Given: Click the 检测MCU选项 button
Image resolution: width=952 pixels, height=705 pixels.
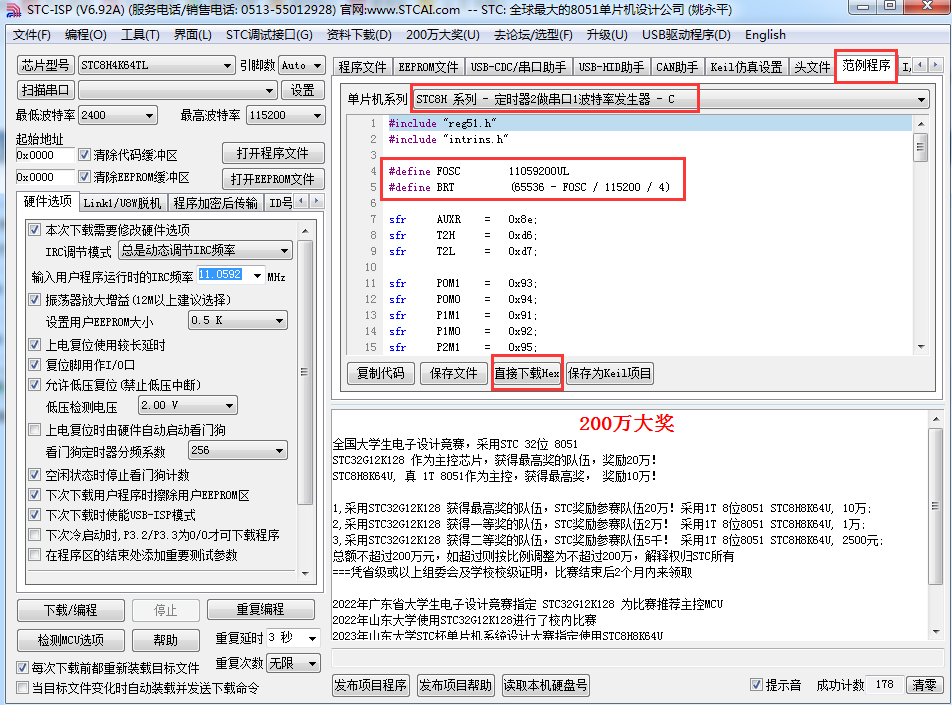Looking at the screenshot, I should click(70, 640).
